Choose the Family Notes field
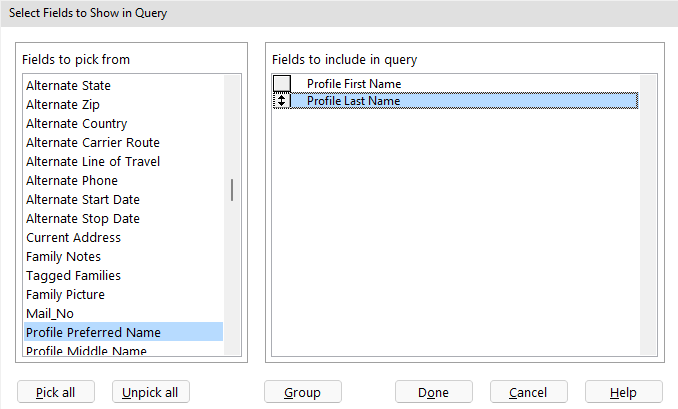678x409 pixels. click(63, 257)
